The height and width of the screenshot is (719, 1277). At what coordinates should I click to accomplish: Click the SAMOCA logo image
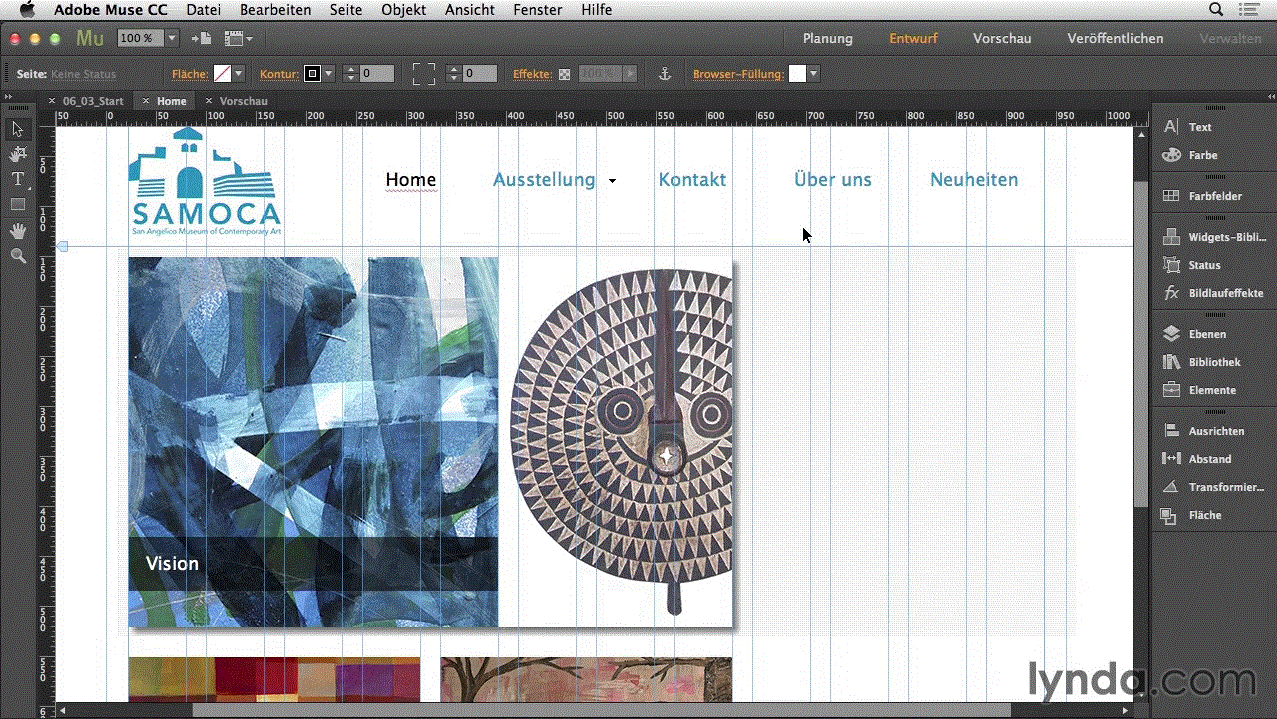(206, 181)
